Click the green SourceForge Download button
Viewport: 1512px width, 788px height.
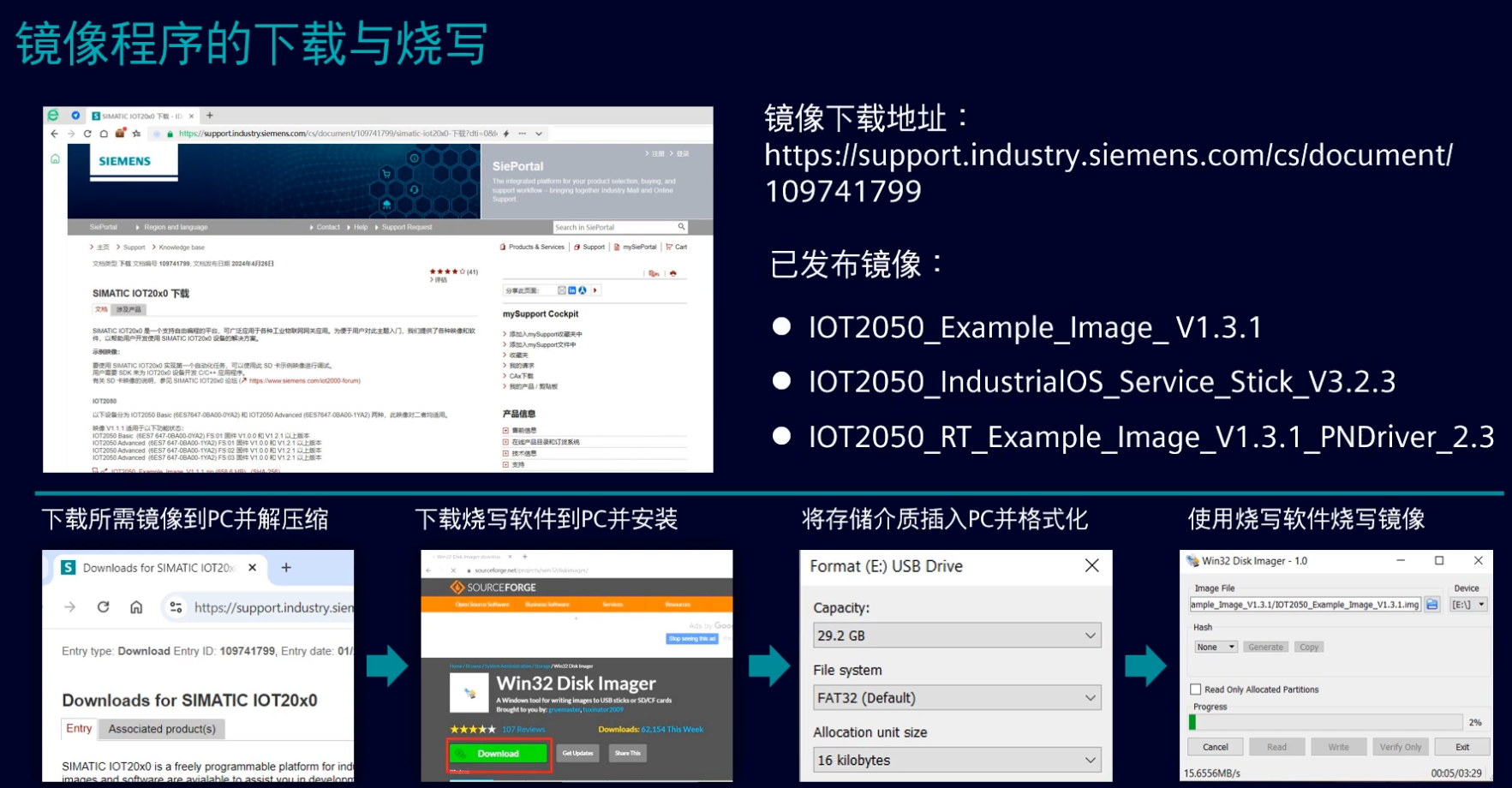point(498,754)
